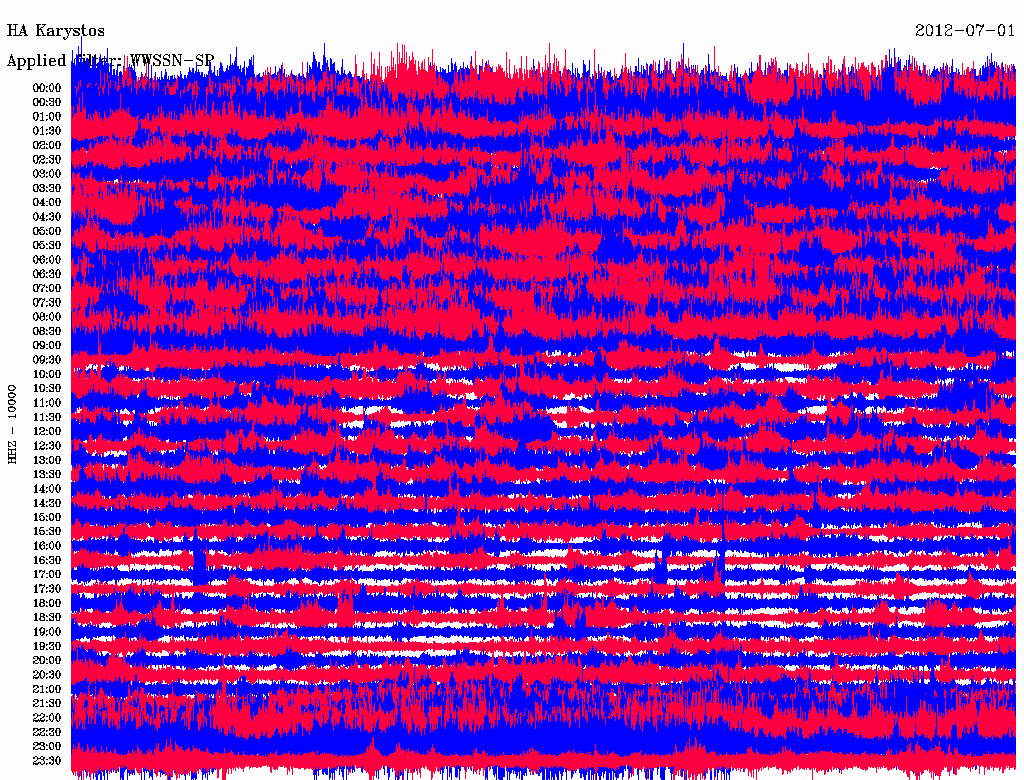Select the 2012-07-01 date label
The width and height of the screenshot is (1024, 780).
pyautogui.click(x=965, y=31)
